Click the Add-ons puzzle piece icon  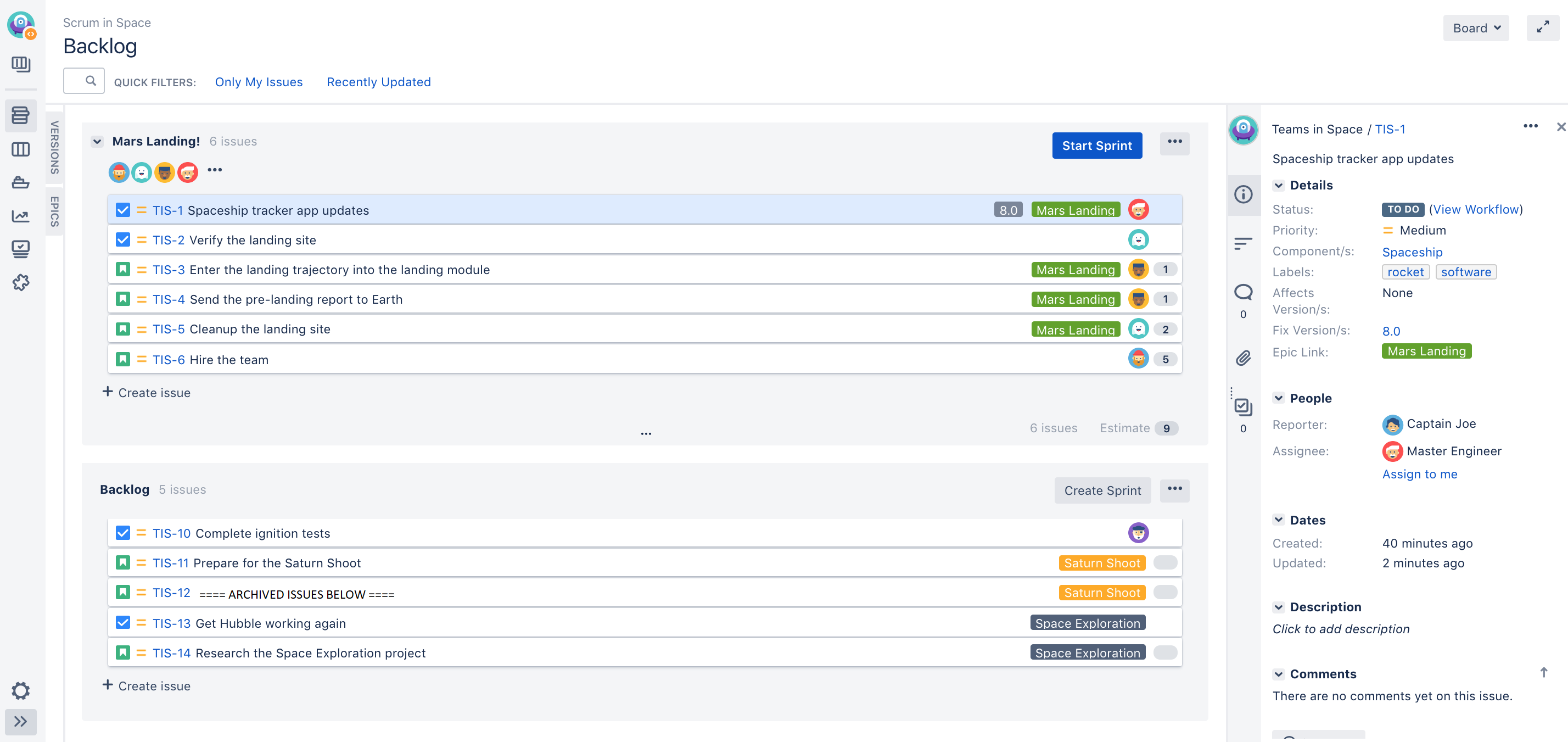pyautogui.click(x=21, y=282)
